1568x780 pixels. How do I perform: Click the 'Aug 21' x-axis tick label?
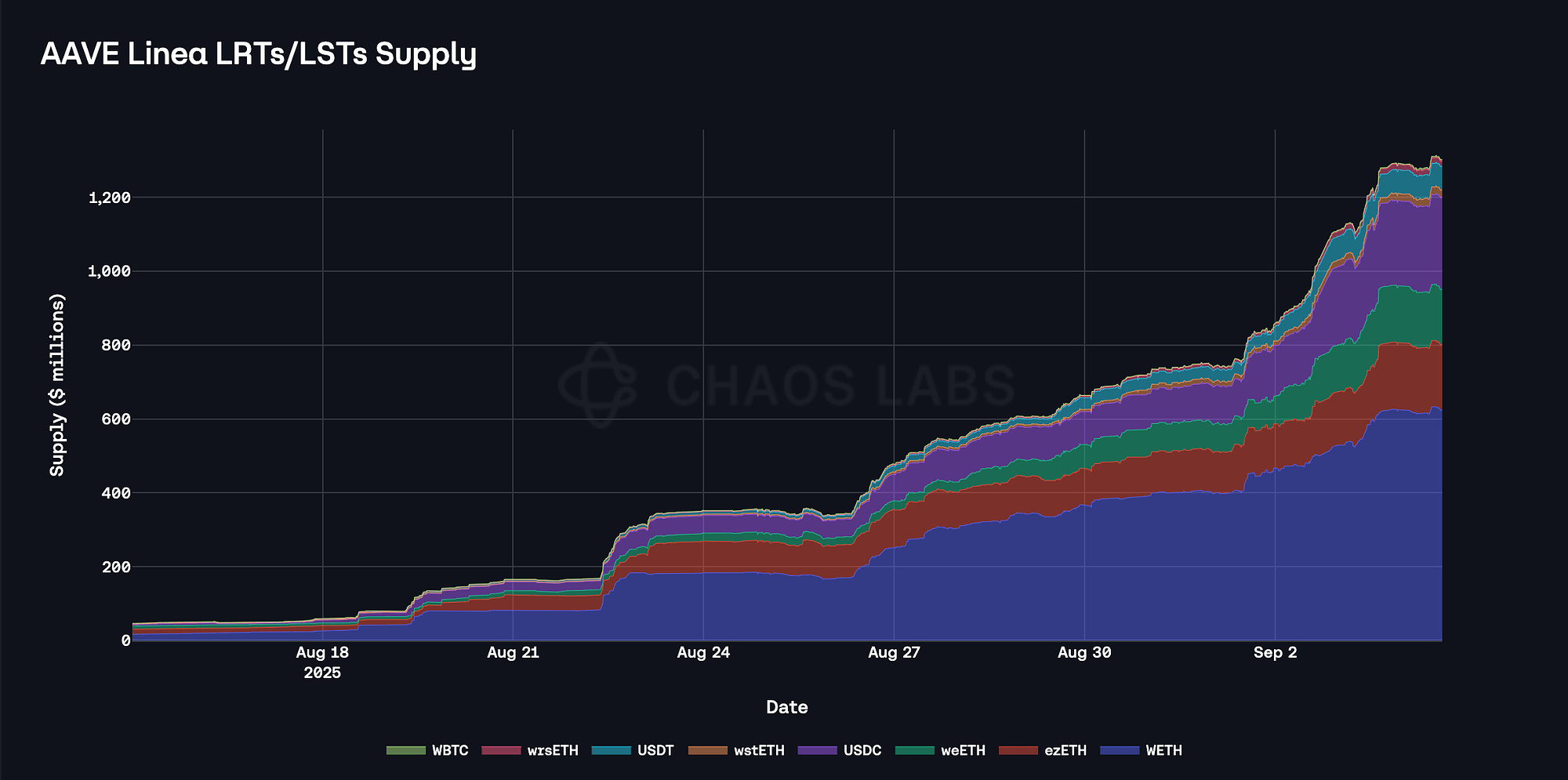[513, 652]
